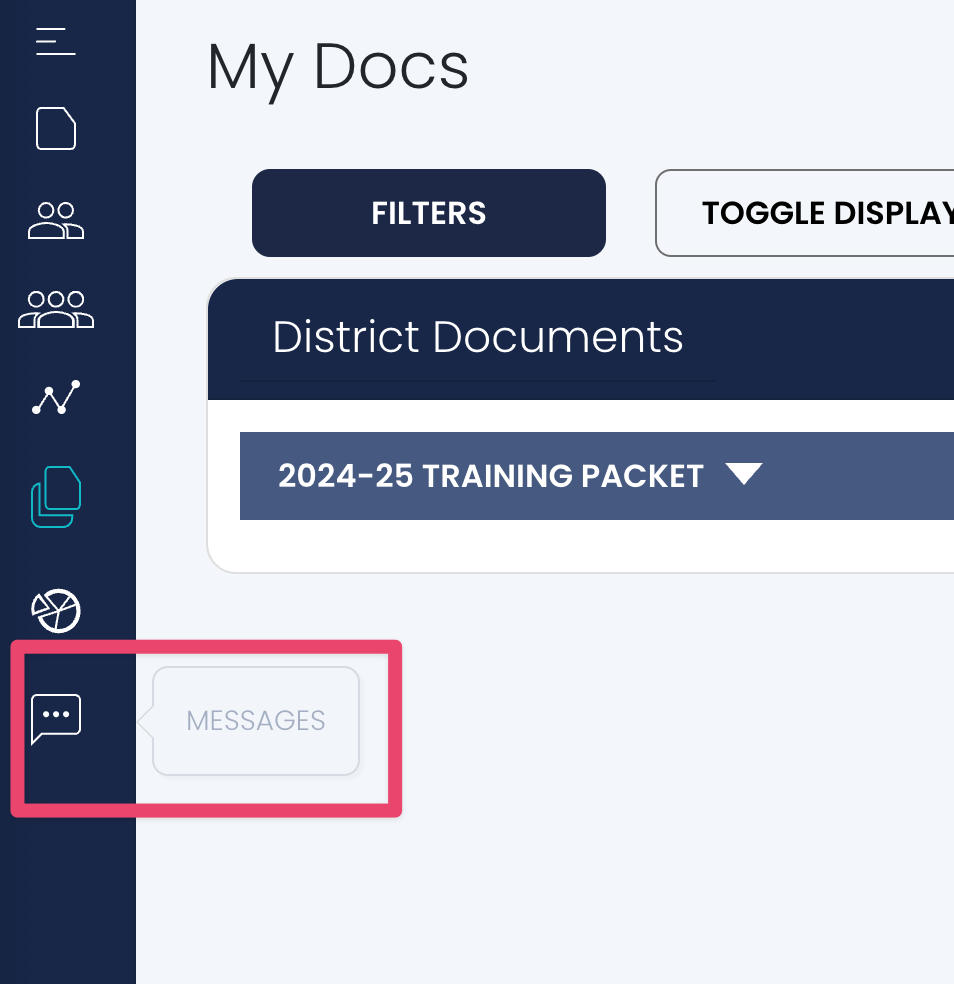Select the two-person users icon
The image size is (954, 984).
click(x=56, y=220)
